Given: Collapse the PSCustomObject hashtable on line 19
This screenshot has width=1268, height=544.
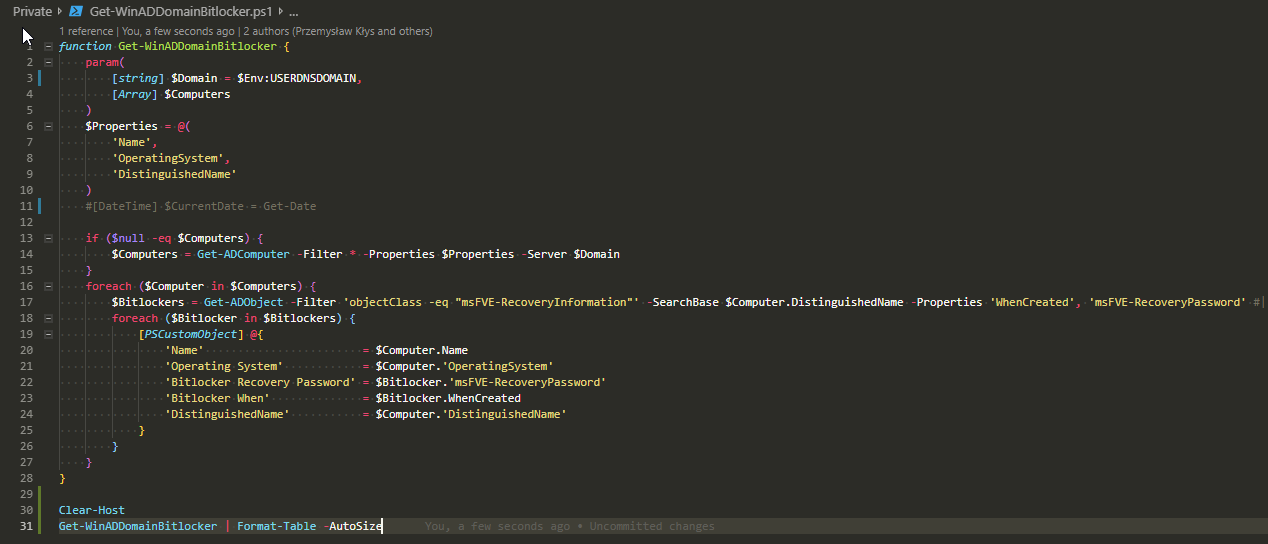Looking at the screenshot, I should click(48, 335).
